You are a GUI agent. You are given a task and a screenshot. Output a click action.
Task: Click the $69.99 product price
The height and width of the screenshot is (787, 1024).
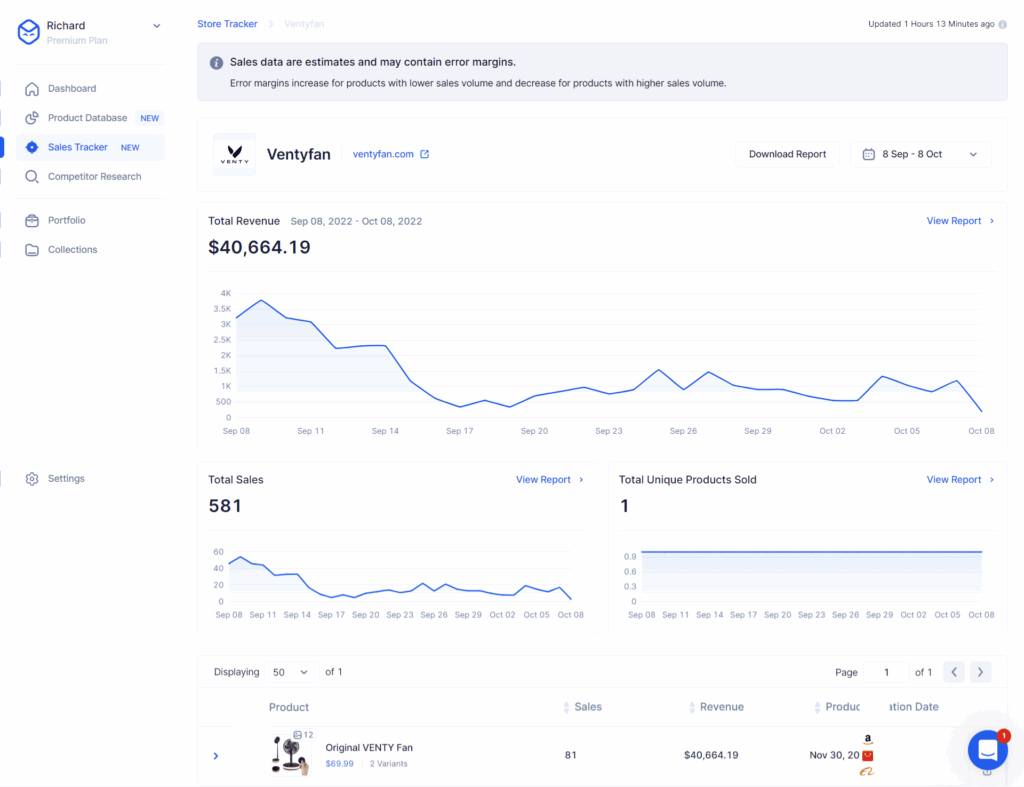click(340, 764)
